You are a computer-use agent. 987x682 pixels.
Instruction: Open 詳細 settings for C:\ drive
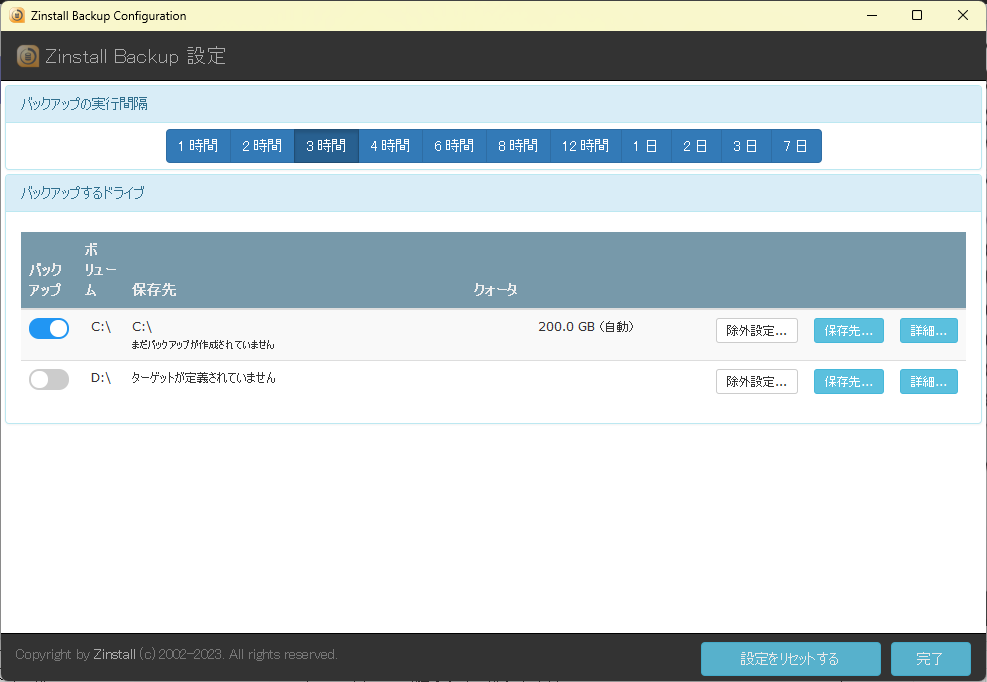coord(928,330)
